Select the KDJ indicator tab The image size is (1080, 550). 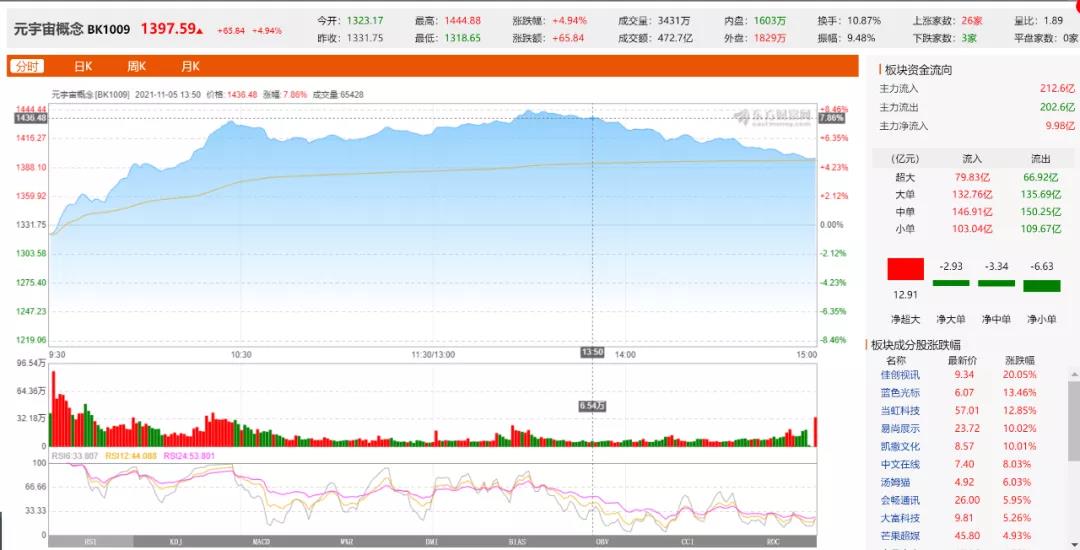coord(176,542)
